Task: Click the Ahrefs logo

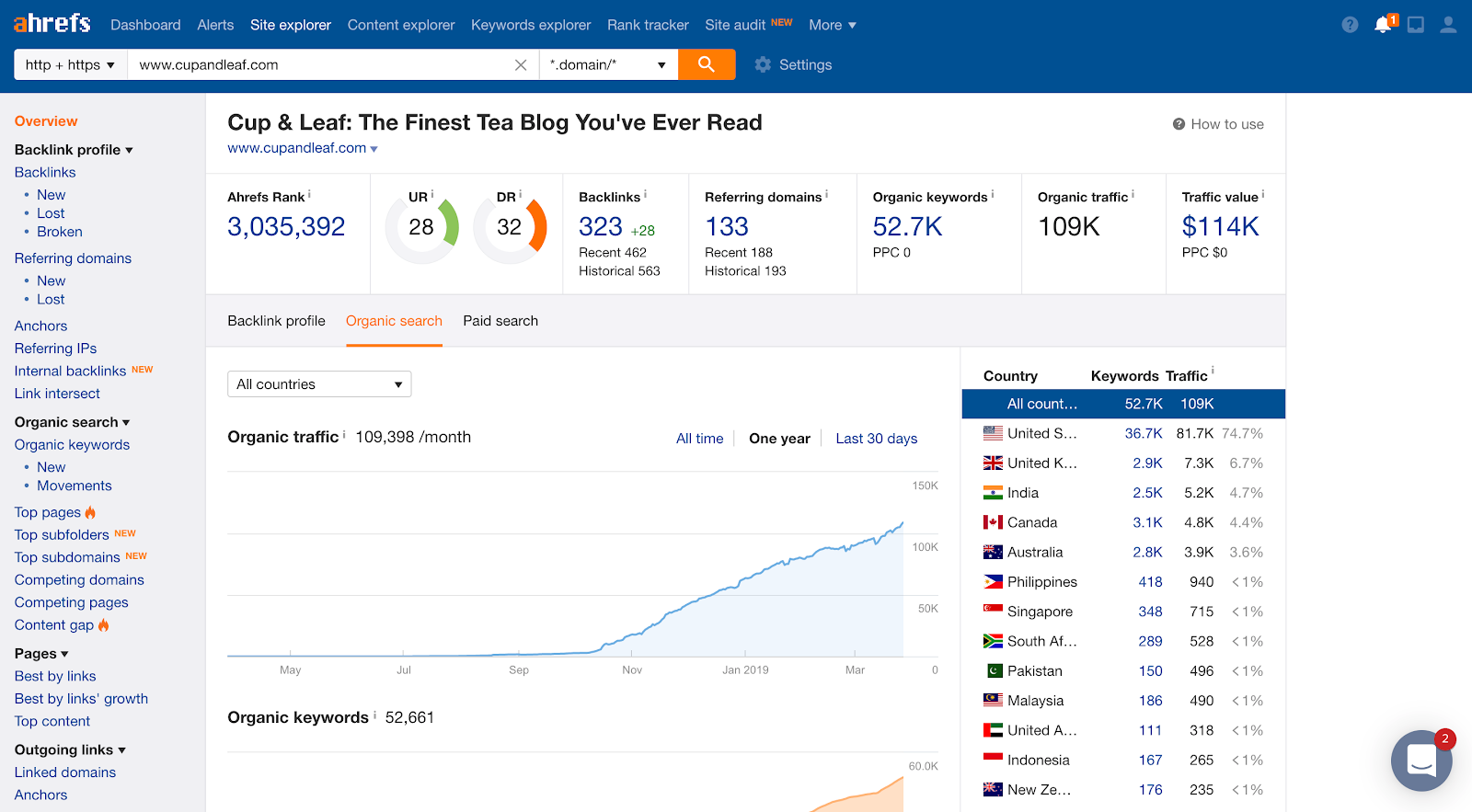Action: pyautogui.click(x=52, y=24)
